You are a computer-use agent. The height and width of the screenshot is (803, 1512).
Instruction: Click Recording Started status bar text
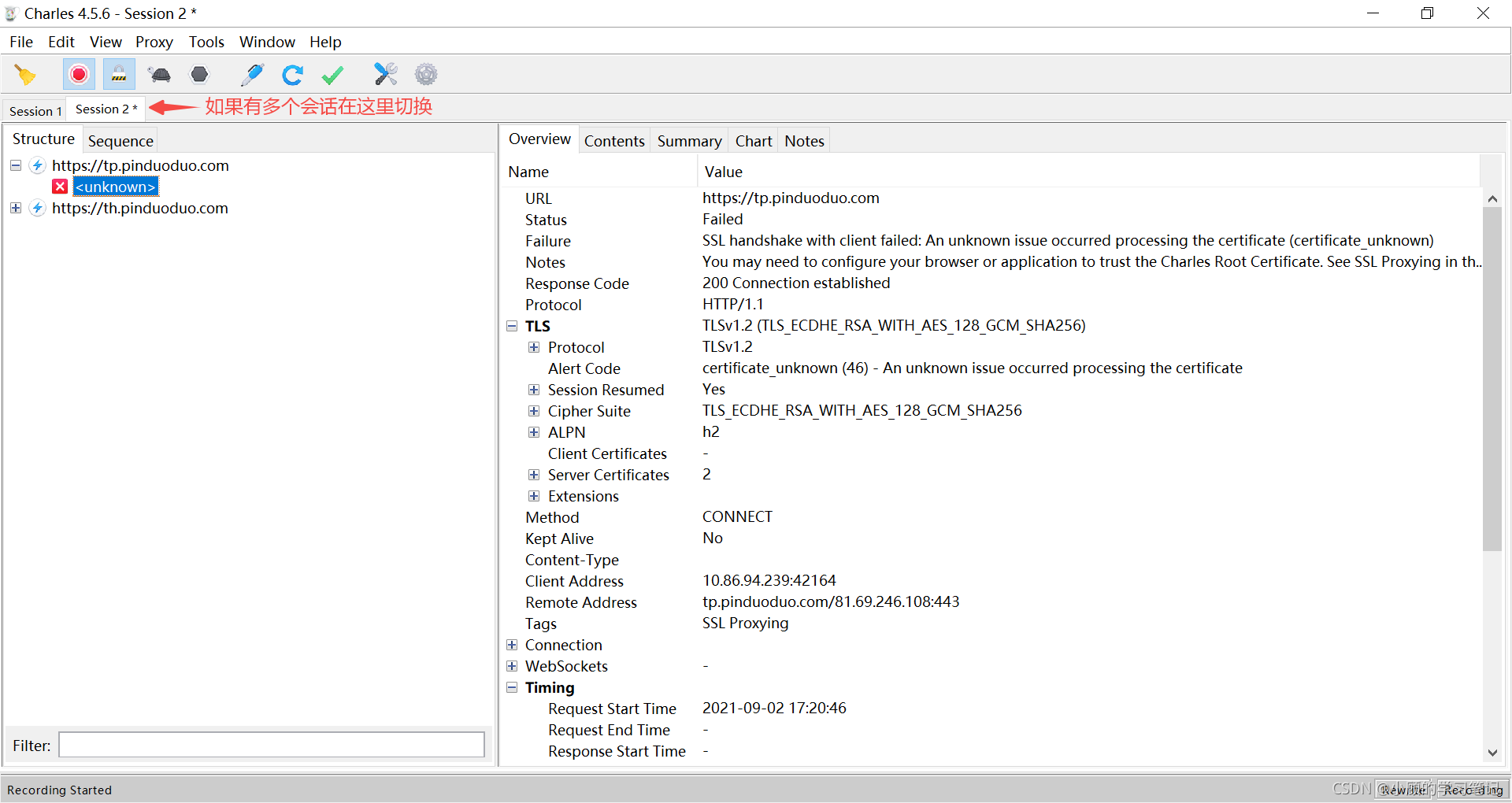pos(60,790)
